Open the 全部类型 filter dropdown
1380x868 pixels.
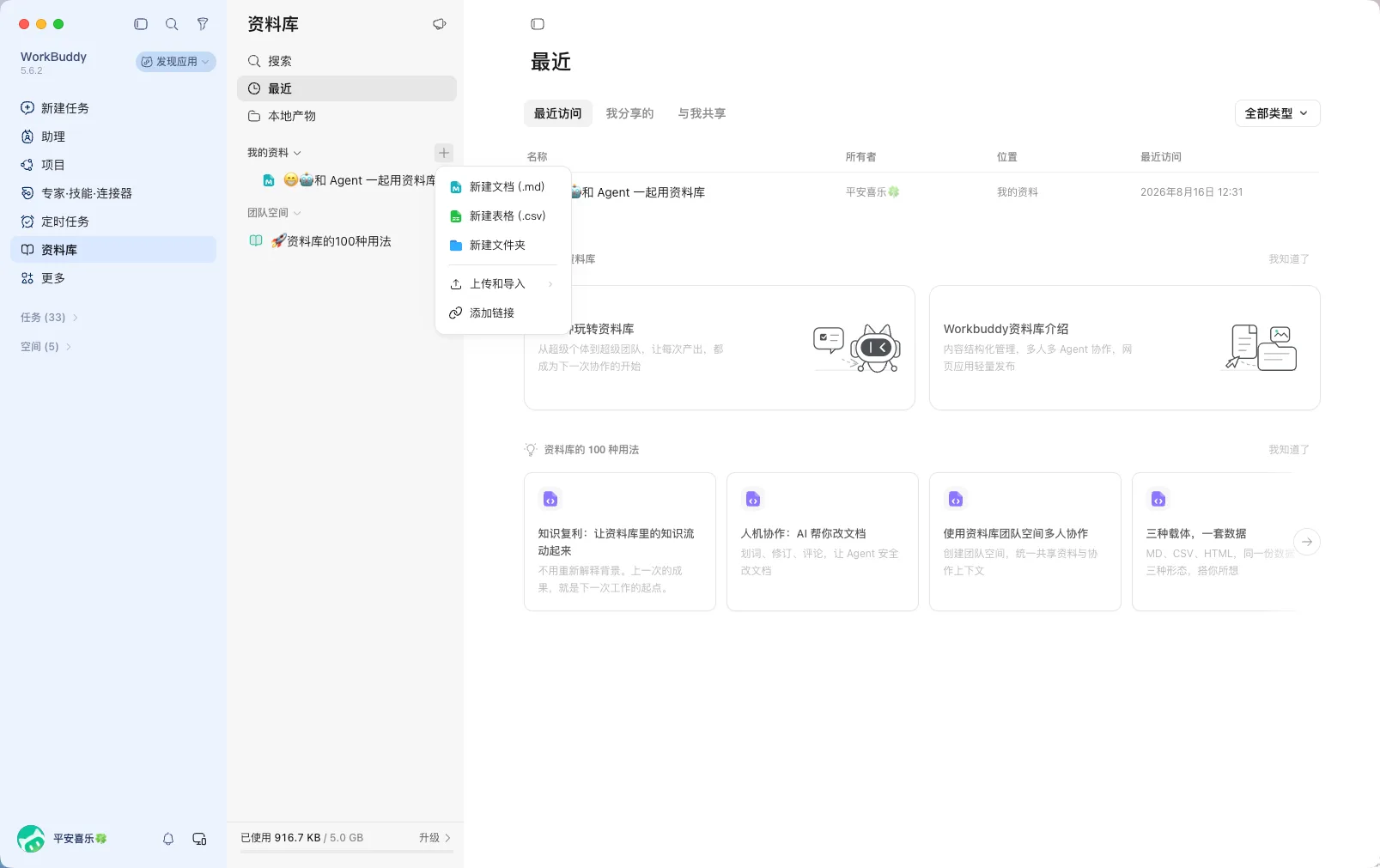(x=1277, y=113)
